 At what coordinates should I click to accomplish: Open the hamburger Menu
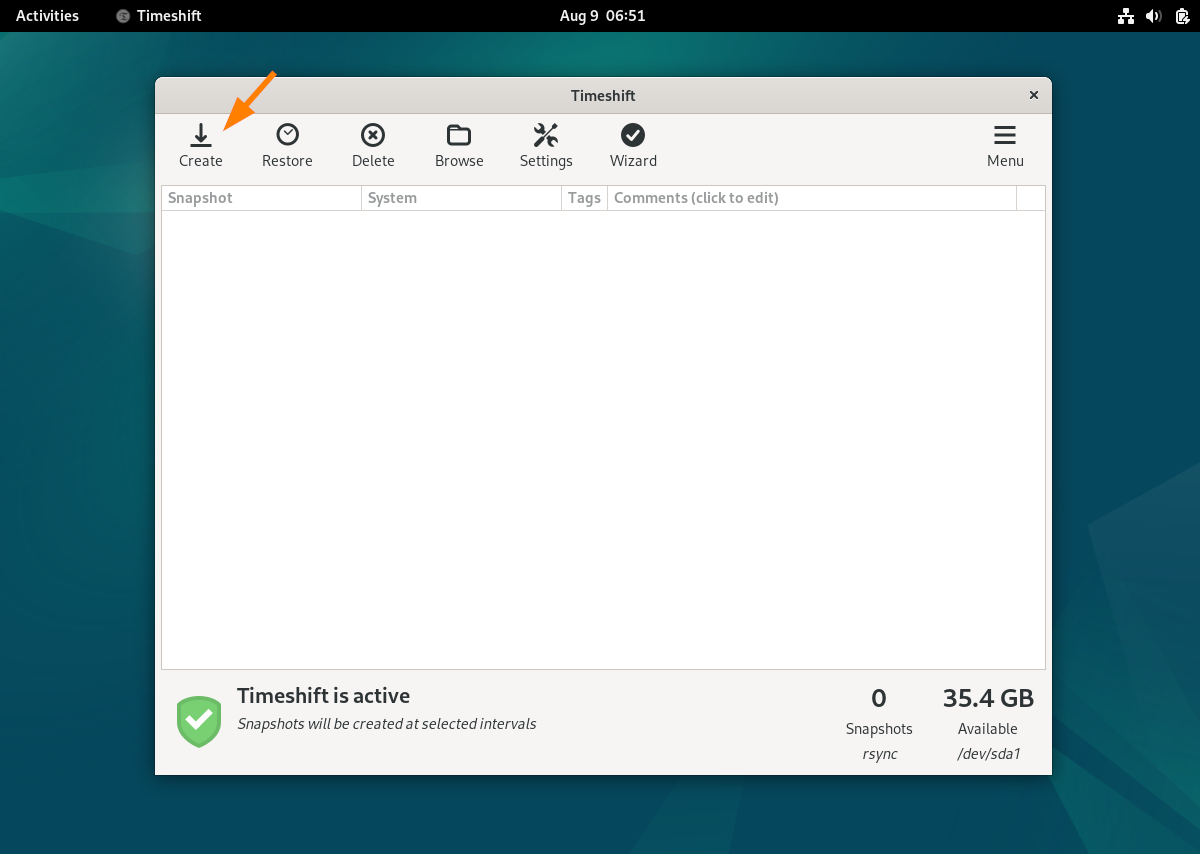1005,146
